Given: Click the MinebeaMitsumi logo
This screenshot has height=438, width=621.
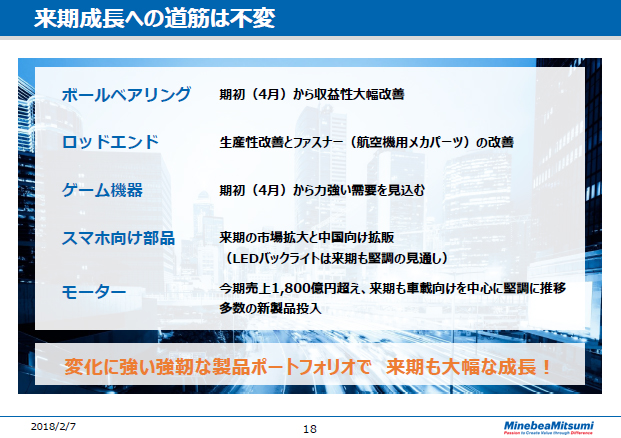Looking at the screenshot, I should [549, 427].
